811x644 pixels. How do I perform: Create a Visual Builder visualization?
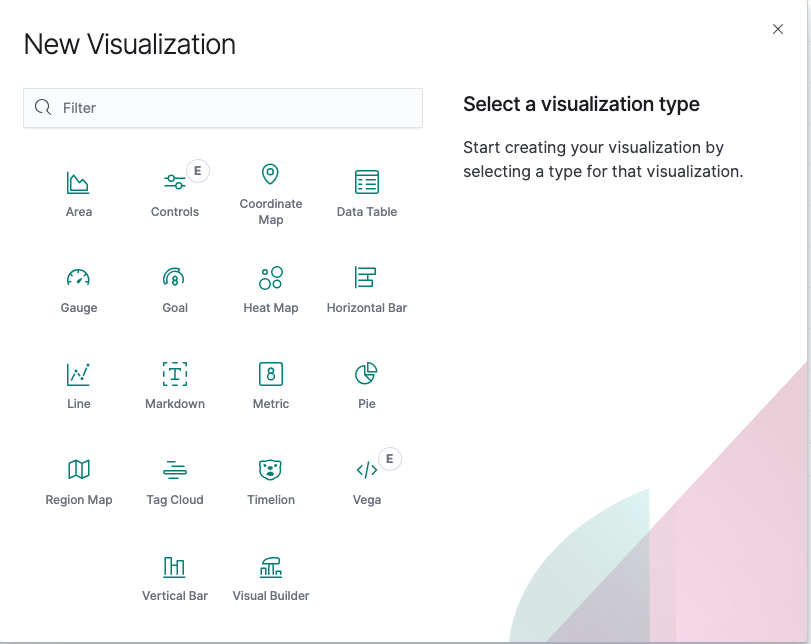point(270,575)
